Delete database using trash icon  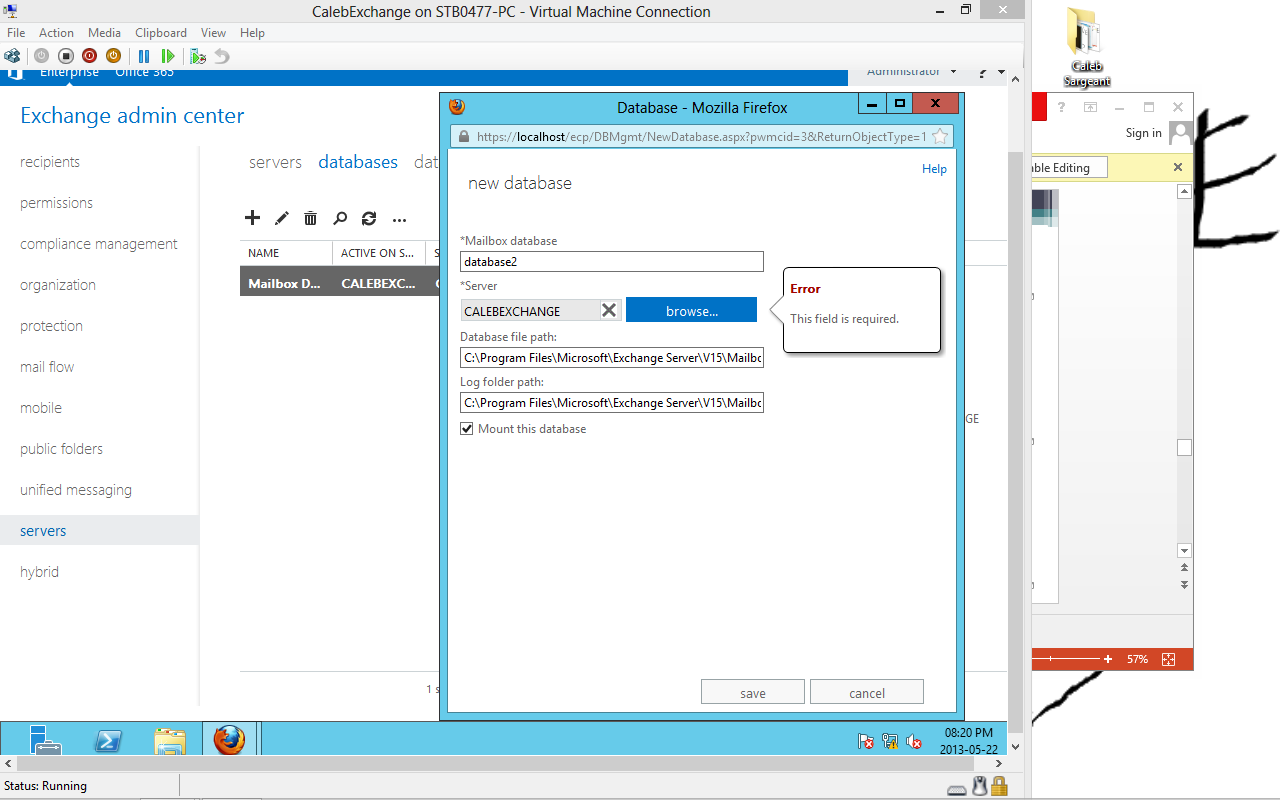tap(311, 218)
